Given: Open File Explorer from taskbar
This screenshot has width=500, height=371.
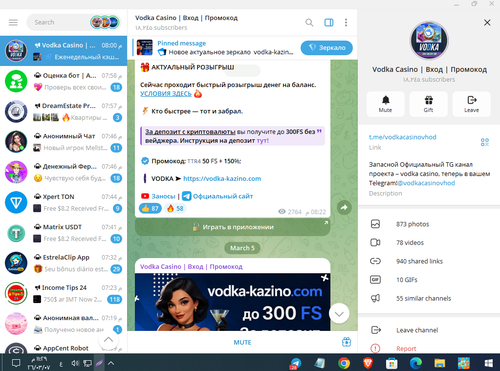Looking at the screenshot, I should (440, 363).
